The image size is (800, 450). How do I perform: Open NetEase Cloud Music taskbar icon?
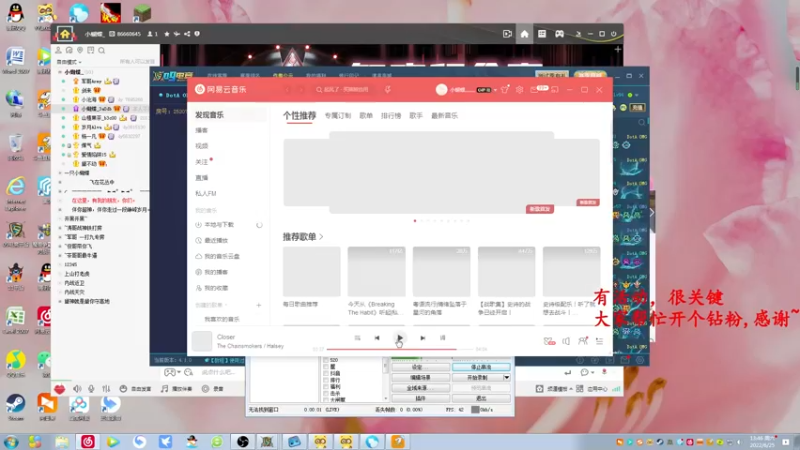pyautogui.click(x=88, y=442)
